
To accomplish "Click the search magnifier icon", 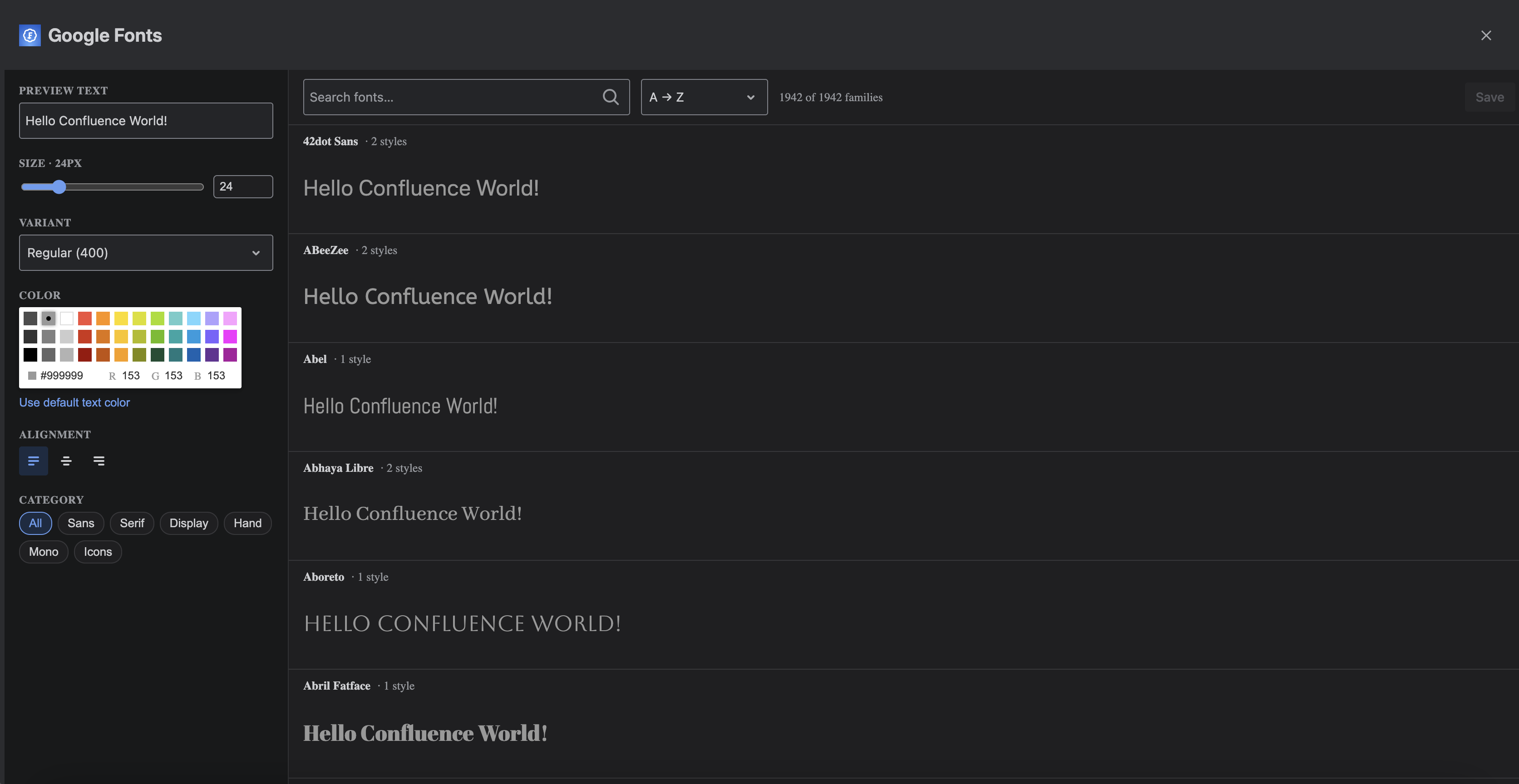I will 611,97.
